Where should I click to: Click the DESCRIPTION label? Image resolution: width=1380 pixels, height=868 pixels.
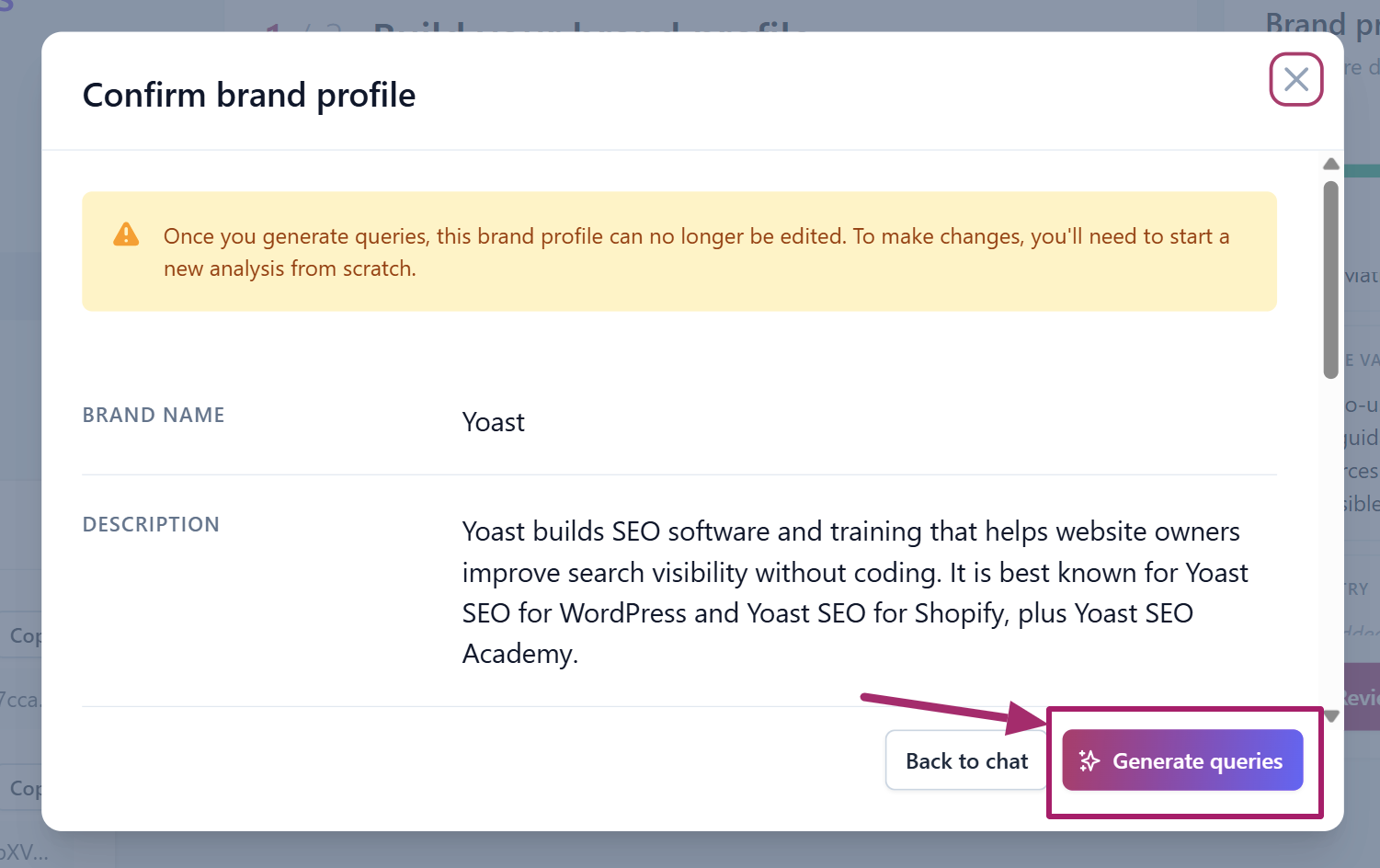(x=151, y=524)
